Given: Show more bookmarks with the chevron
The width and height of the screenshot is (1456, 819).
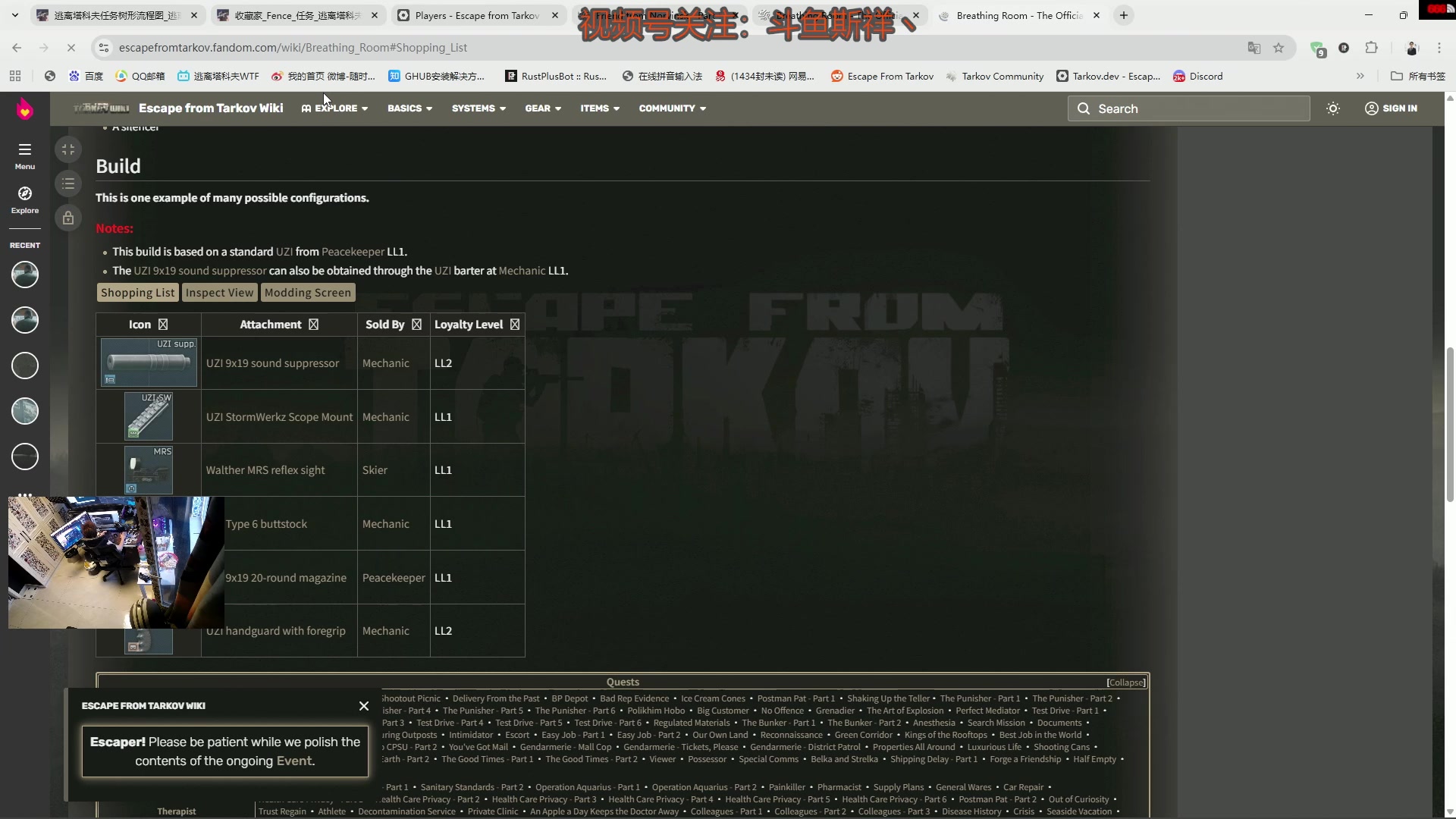Looking at the screenshot, I should 1360,76.
